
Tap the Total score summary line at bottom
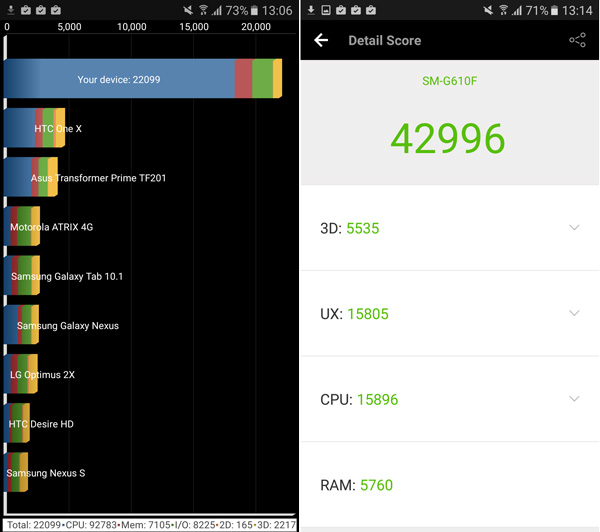click(151, 525)
